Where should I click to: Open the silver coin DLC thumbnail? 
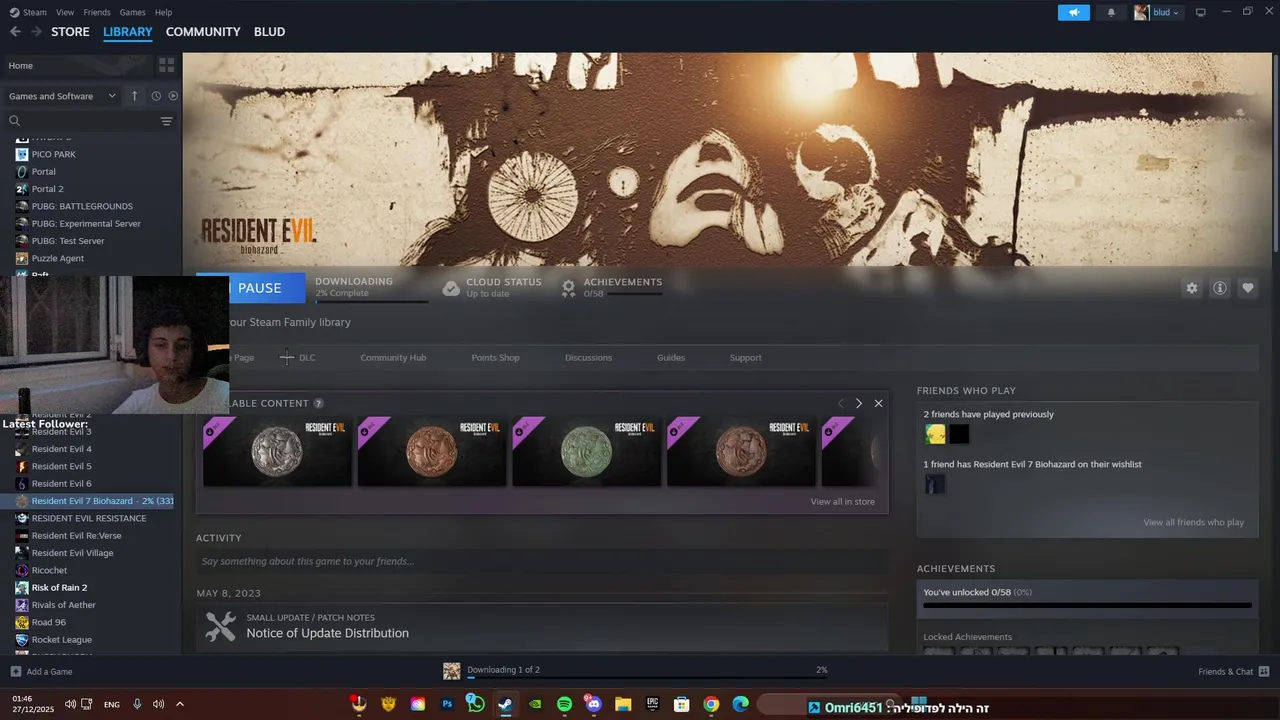pos(277,451)
